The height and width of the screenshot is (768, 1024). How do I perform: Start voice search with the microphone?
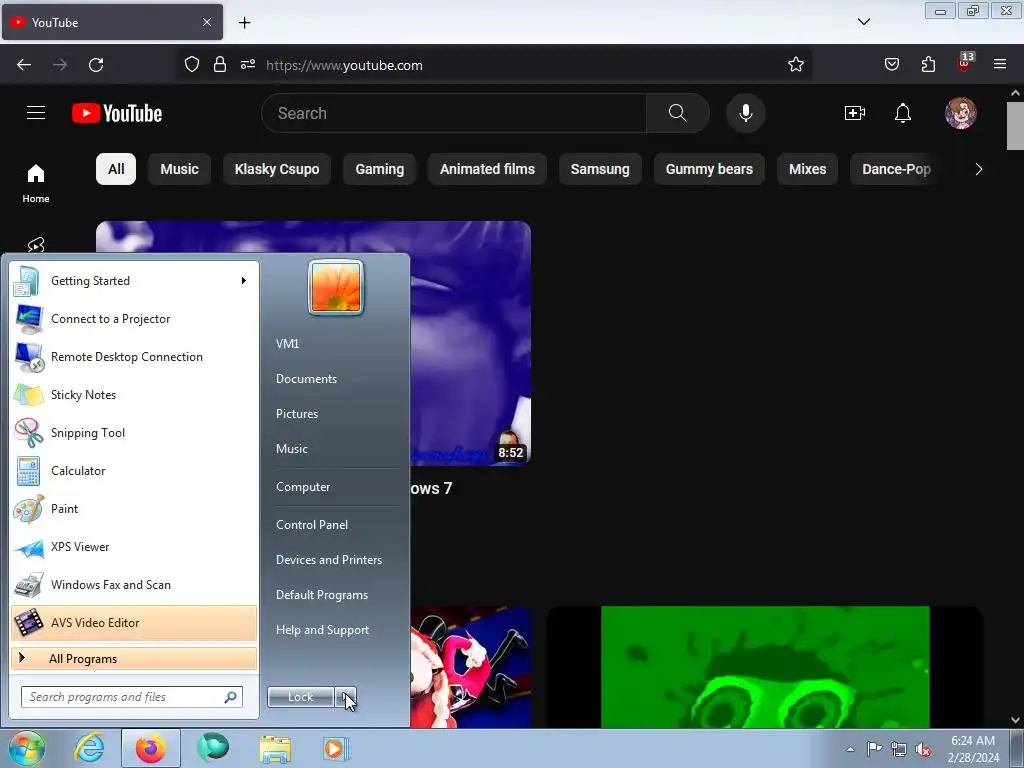(745, 113)
